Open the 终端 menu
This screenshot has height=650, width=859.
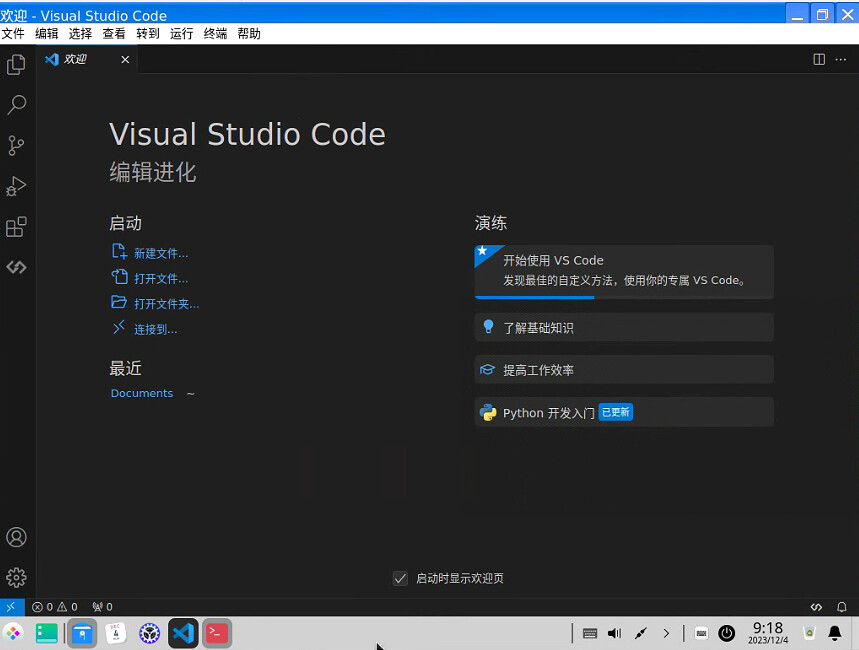tap(215, 33)
